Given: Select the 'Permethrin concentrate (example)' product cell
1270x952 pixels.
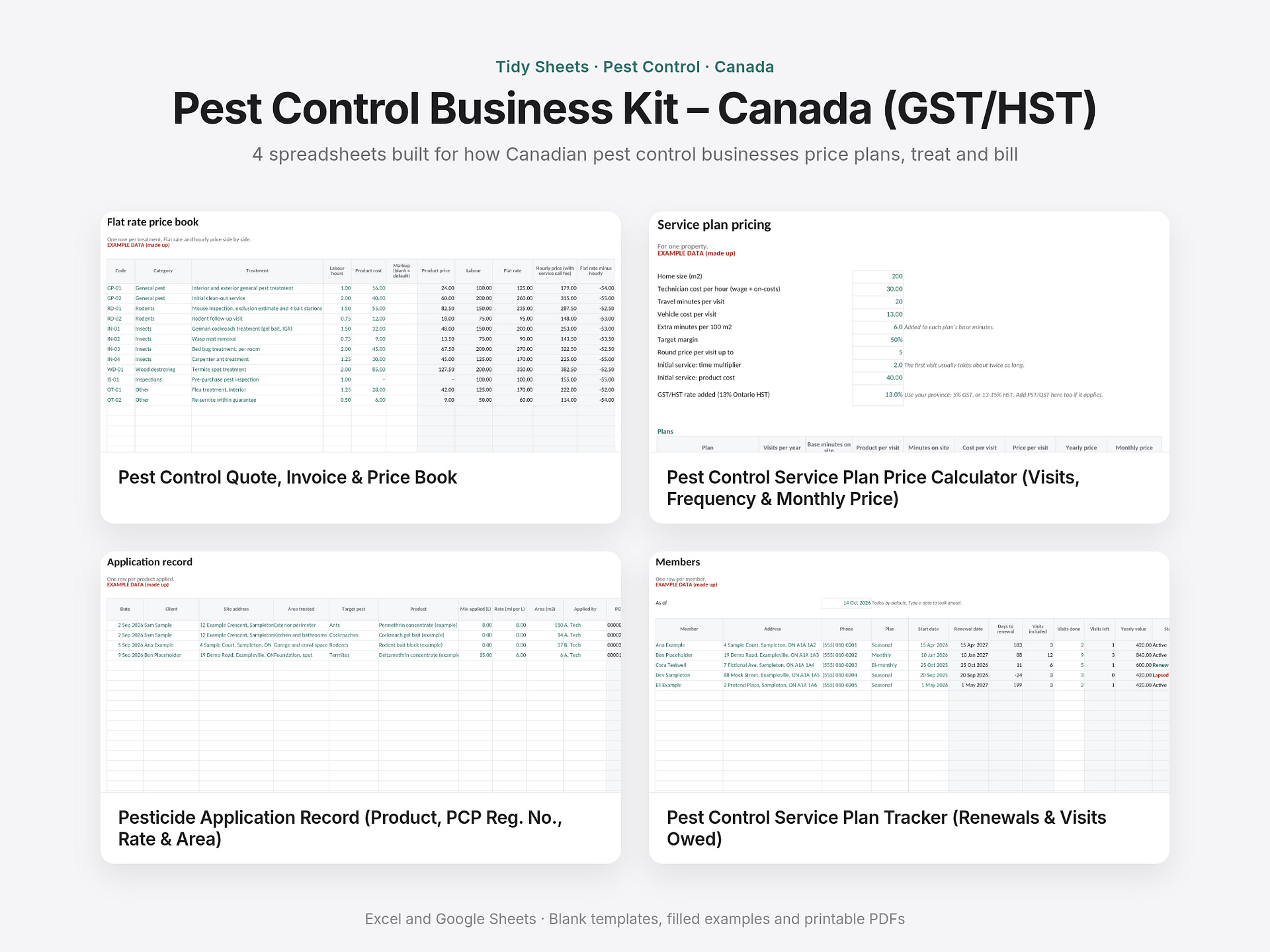Looking at the screenshot, I should pos(418,625).
